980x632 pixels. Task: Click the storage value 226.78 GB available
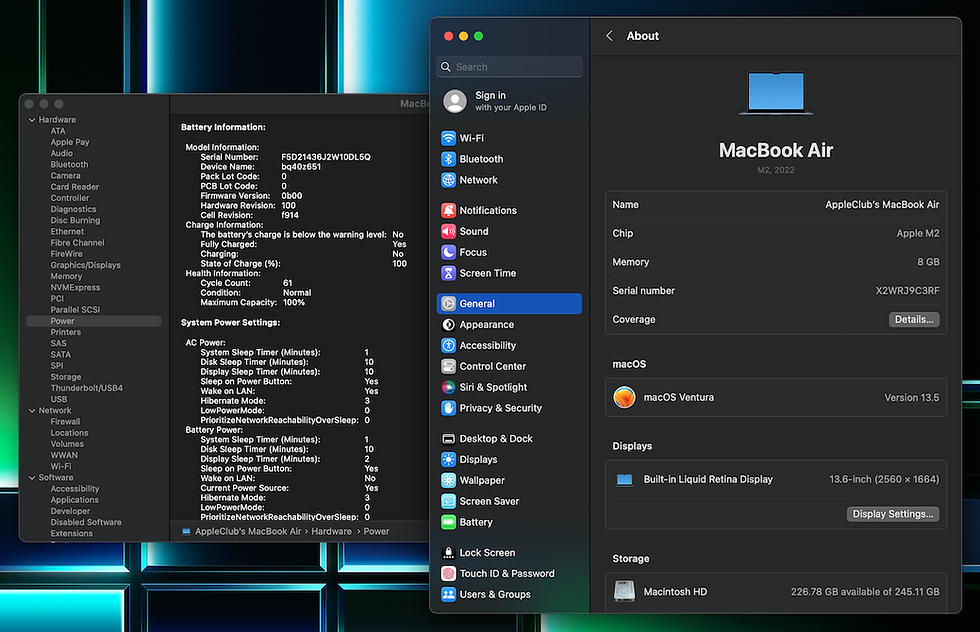pyautogui.click(x=831, y=592)
